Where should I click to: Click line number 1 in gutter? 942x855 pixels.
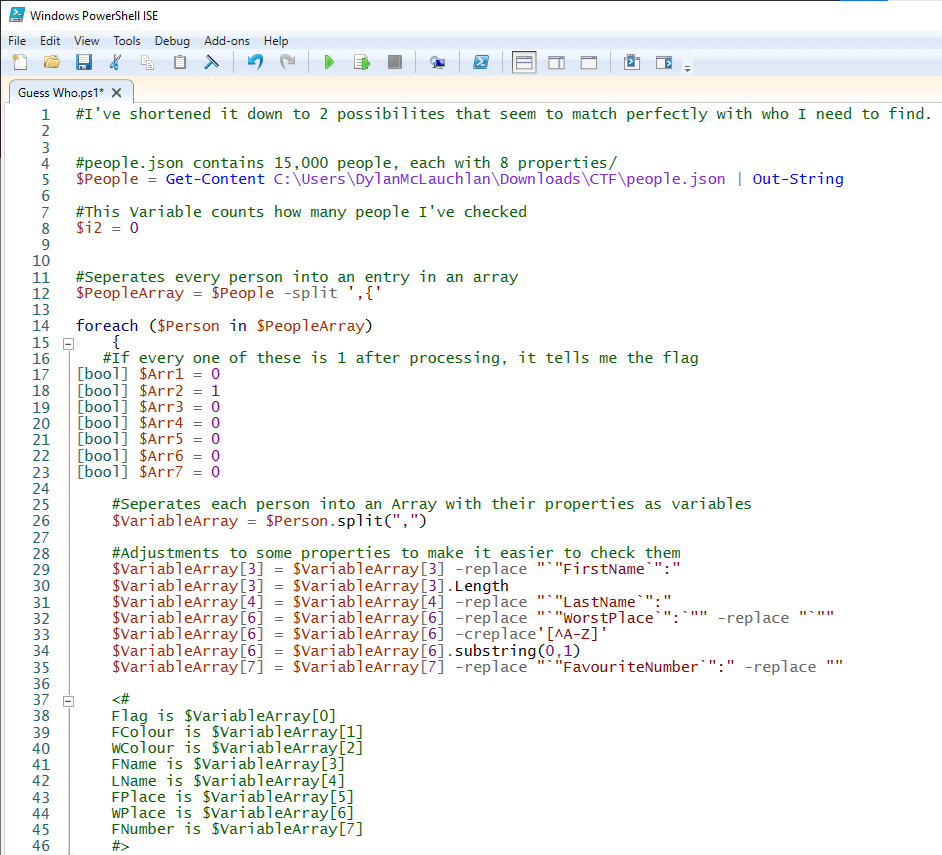[x=45, y=114]
